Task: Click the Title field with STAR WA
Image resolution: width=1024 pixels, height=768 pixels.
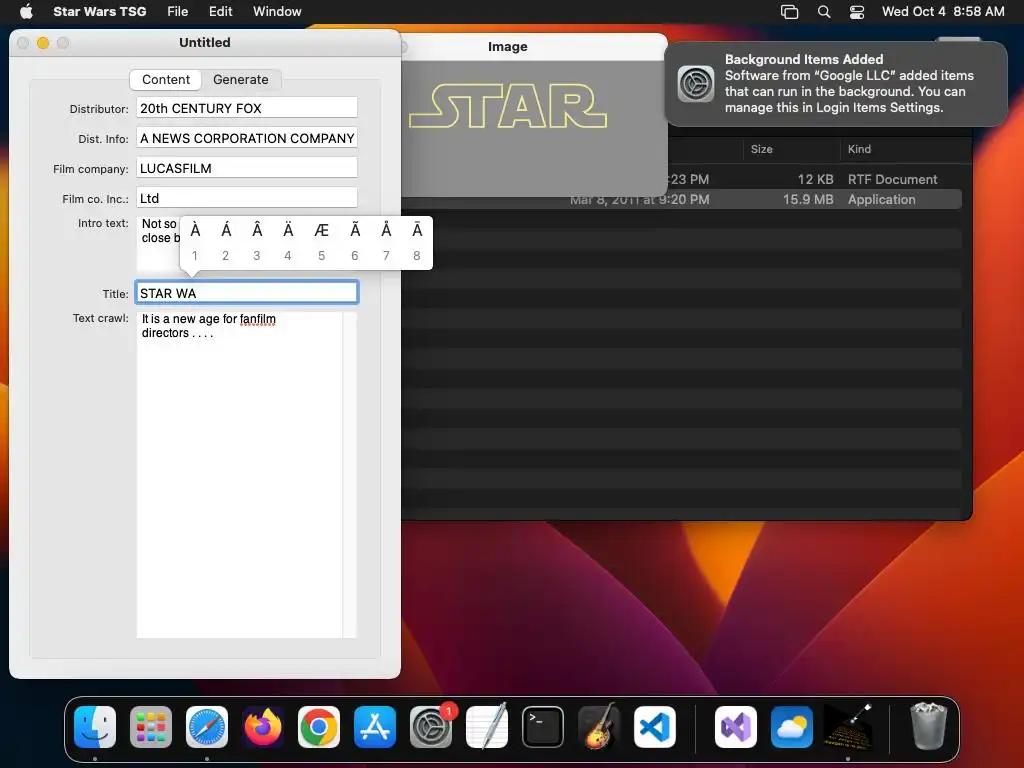Action: click(247, 293)
